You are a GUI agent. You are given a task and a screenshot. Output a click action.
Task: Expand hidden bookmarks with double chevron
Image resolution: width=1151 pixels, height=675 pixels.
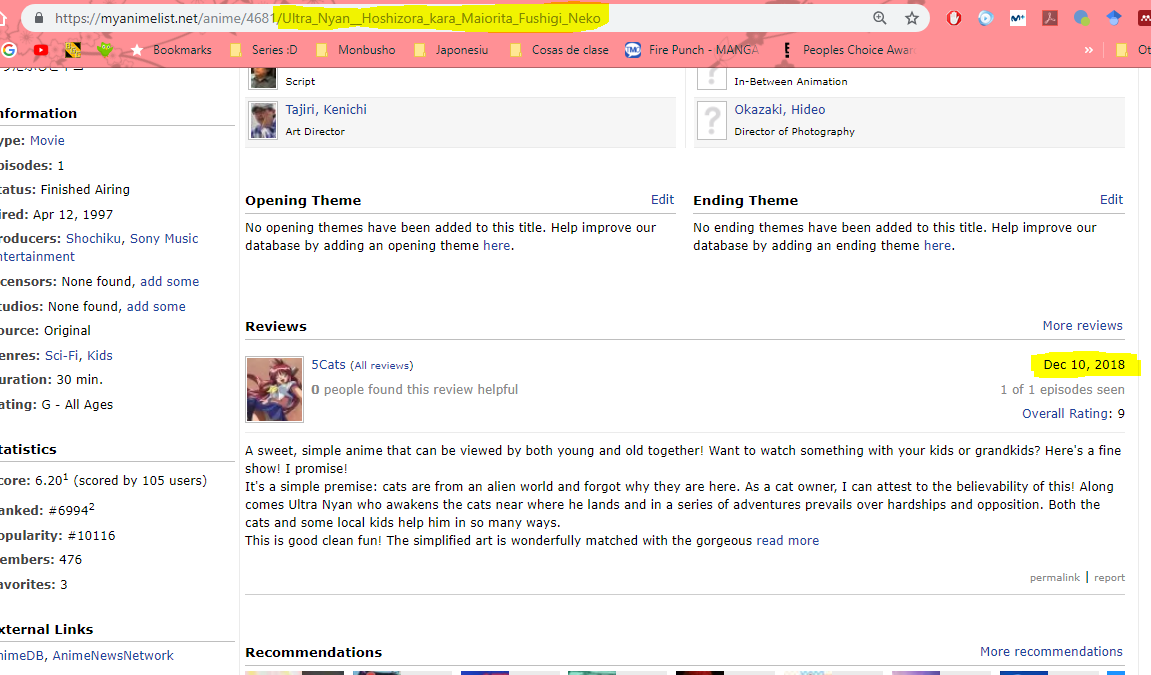[x=1089, y=50]
